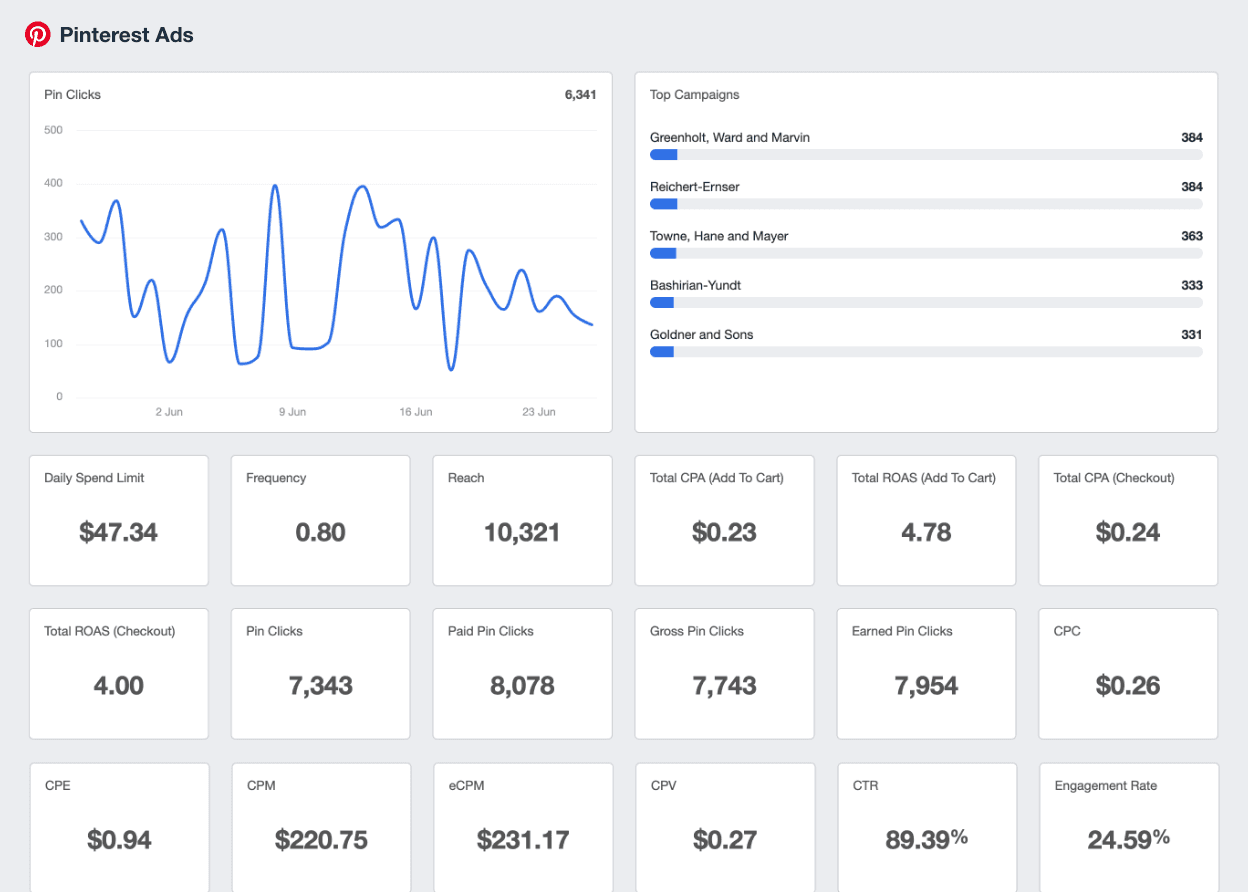Click the Engagement Rate card
This screenshot has width=1248, height=892.
click(x=1128, y=827)
